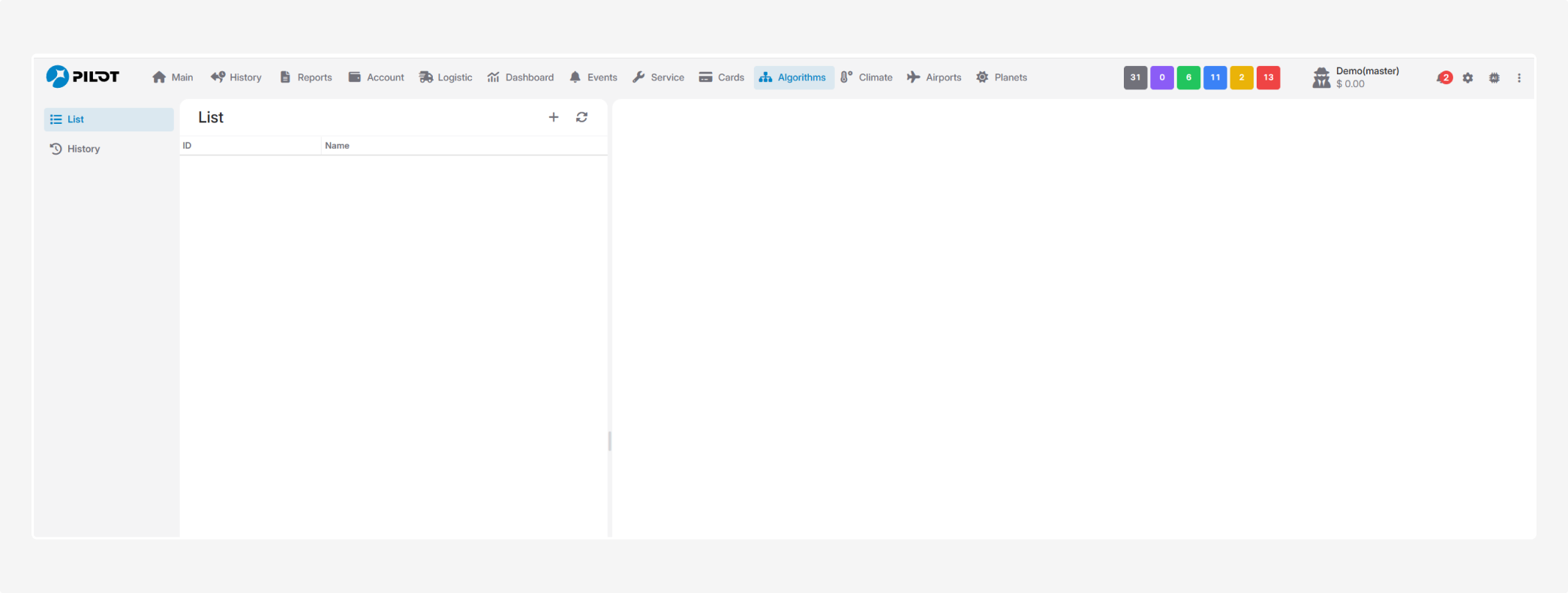The image size is (1568, 593).
Task: Open the Reports tab
Action: point(305,77)
